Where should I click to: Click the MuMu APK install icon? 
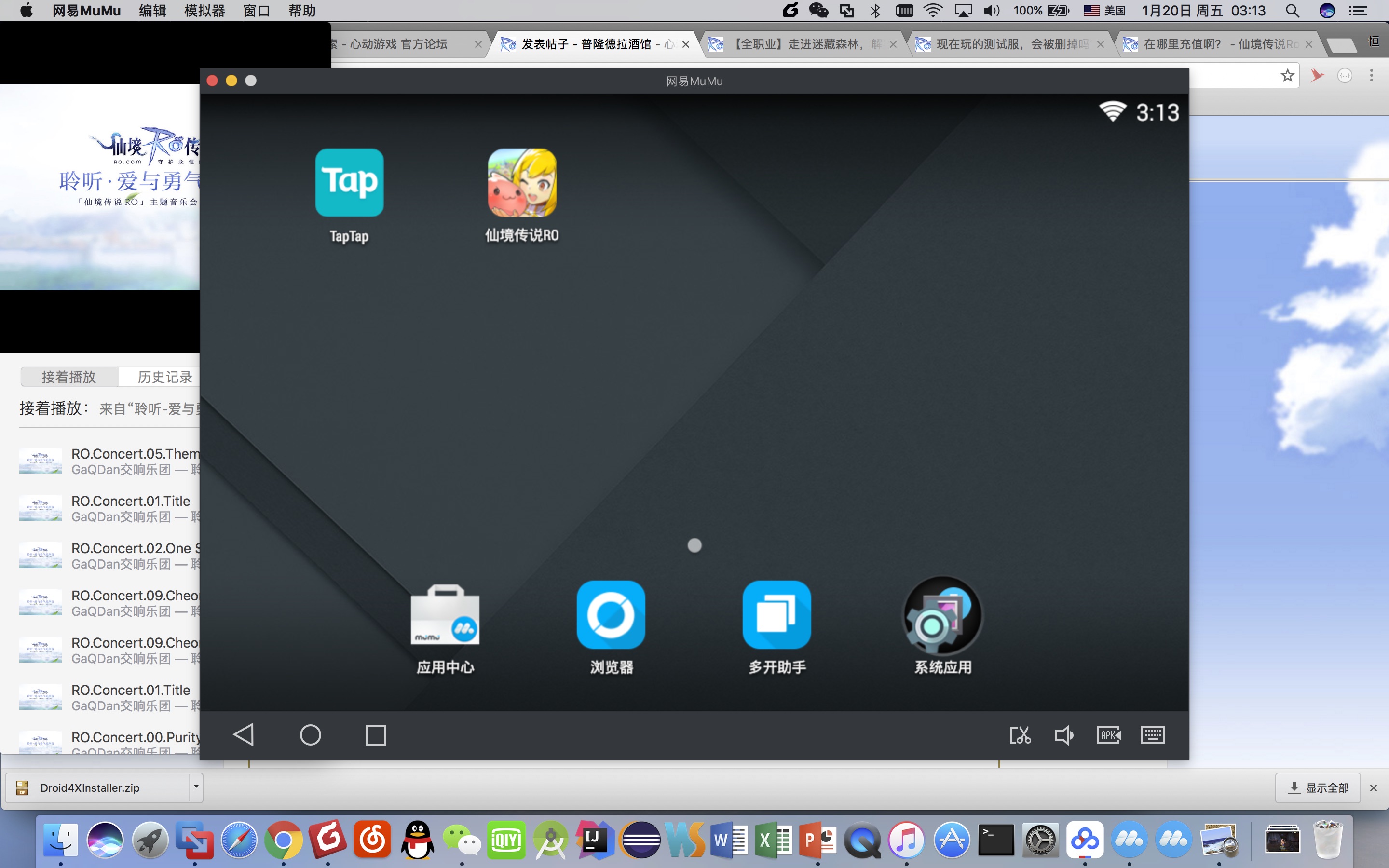[x=1108, y=735]
